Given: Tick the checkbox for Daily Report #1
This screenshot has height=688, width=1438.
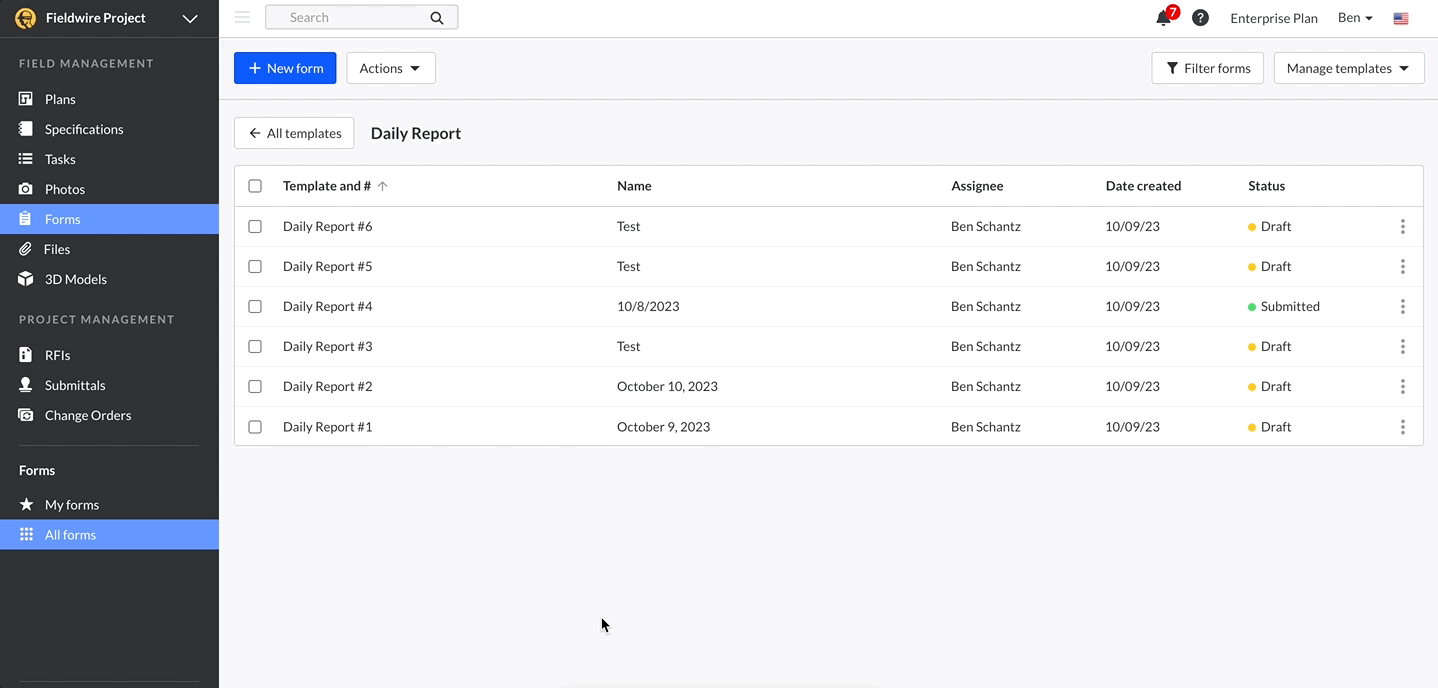Looking at the screenshot, I should pos(255,427).
